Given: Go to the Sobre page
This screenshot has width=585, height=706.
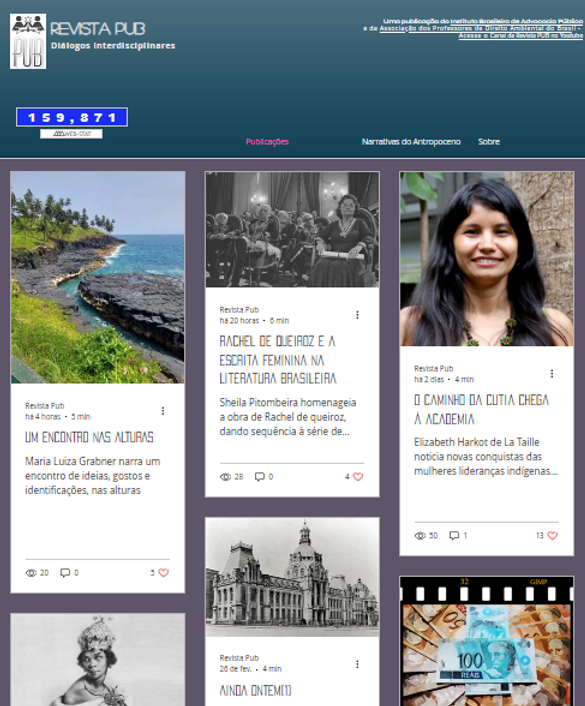Looking at the screenshot, I should pyautogui.click(x=489, y=141).
